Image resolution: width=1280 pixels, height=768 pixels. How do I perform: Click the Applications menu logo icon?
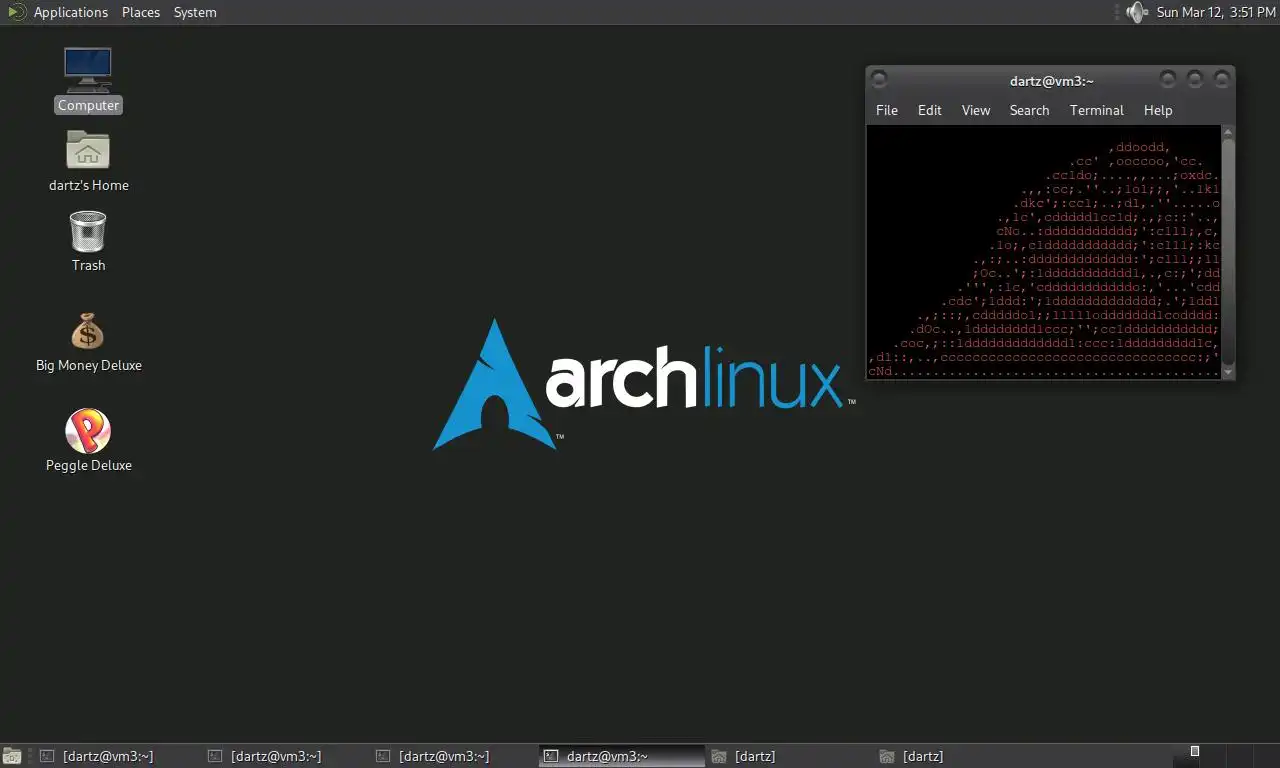tap(17, 12)
